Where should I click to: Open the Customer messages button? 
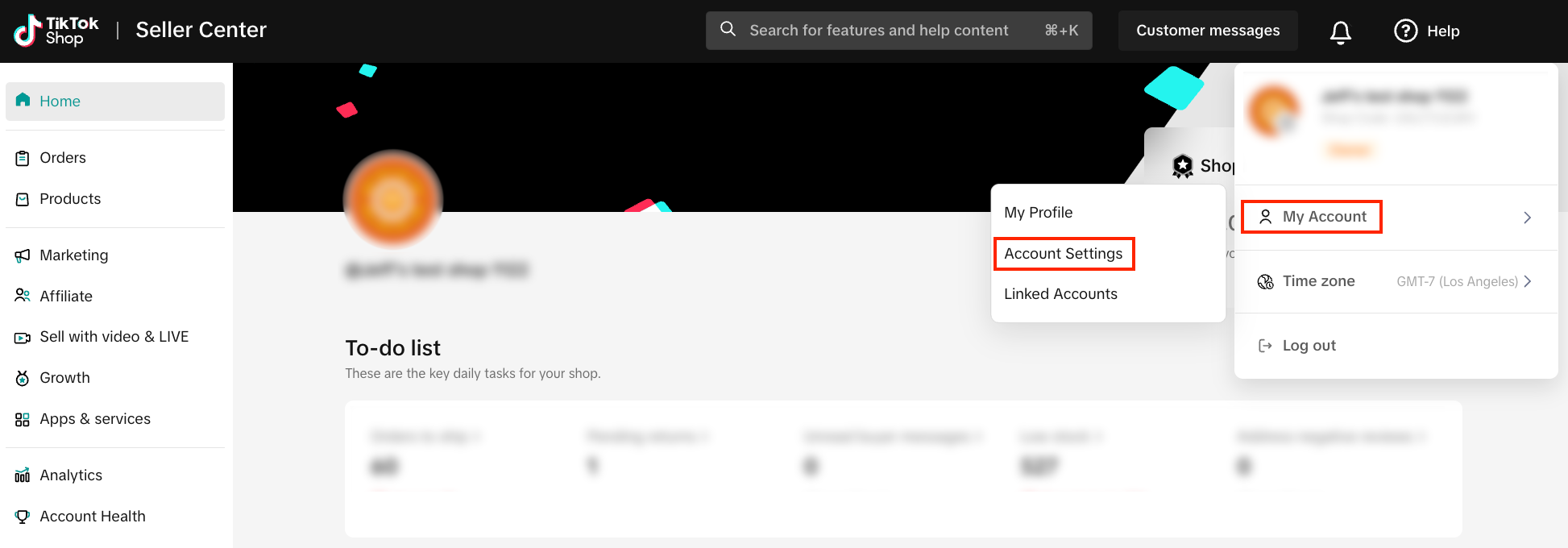click(1207, 31)
